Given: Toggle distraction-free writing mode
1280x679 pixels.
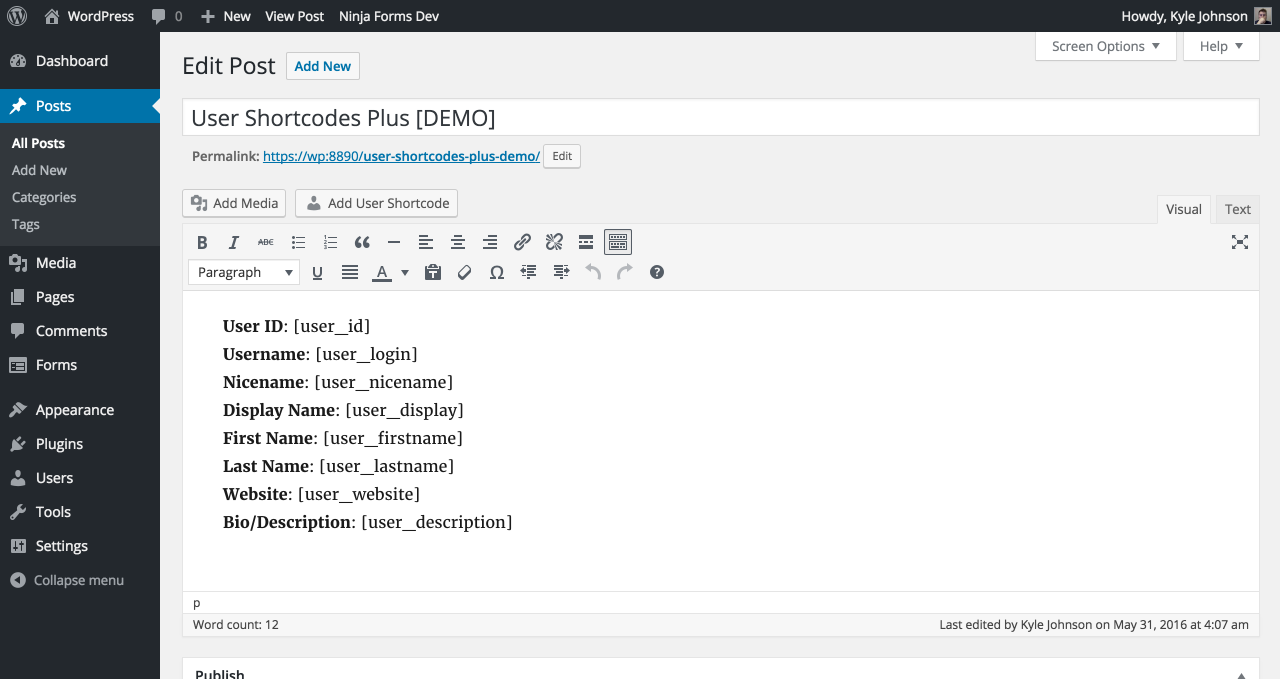Looking at the screenshot, I should [1240, 242].
